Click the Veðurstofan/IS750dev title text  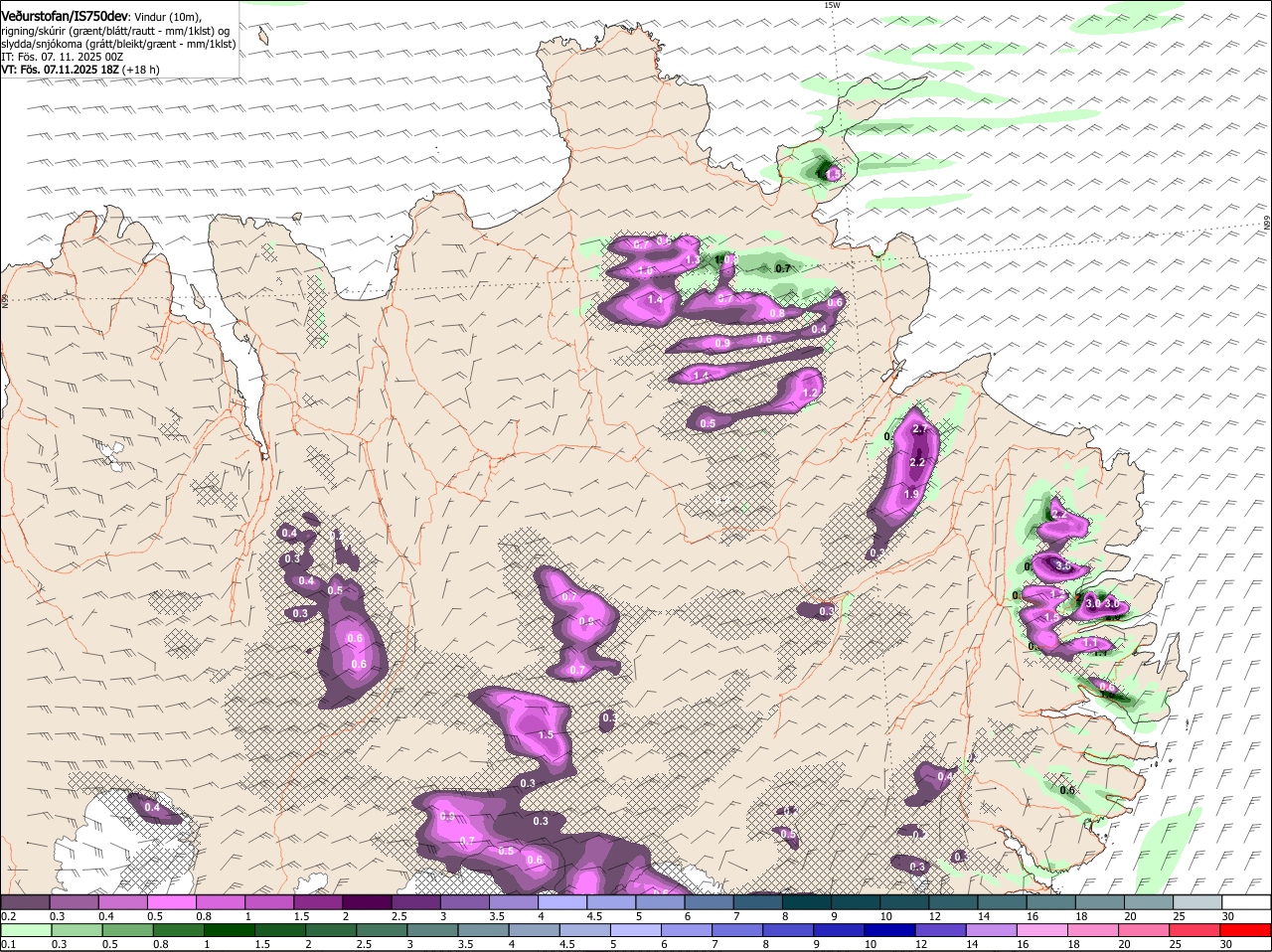[x=65, y=17]
